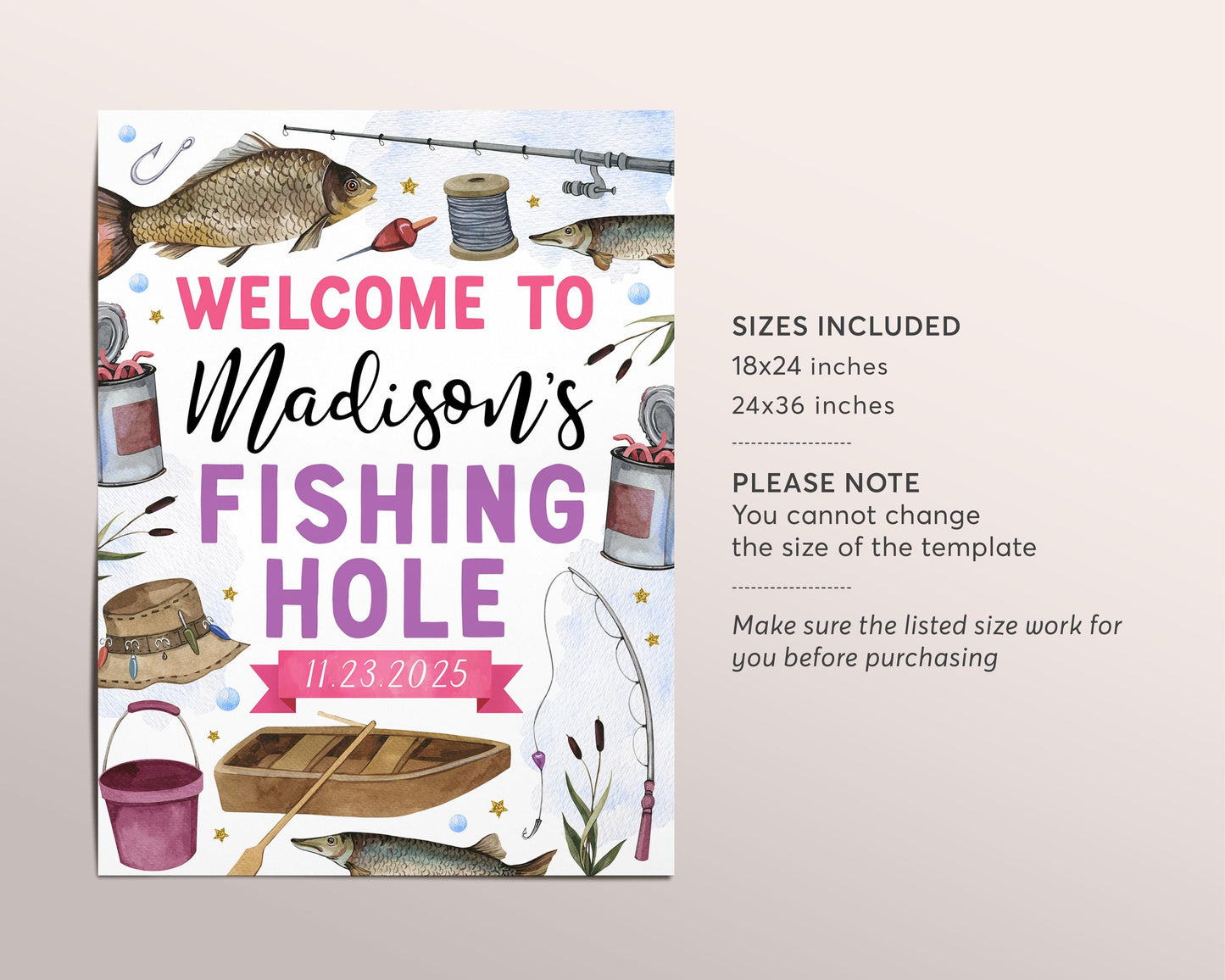Click the pink WELCOME TO heading
1225x980 pixels.
[387, 303]
